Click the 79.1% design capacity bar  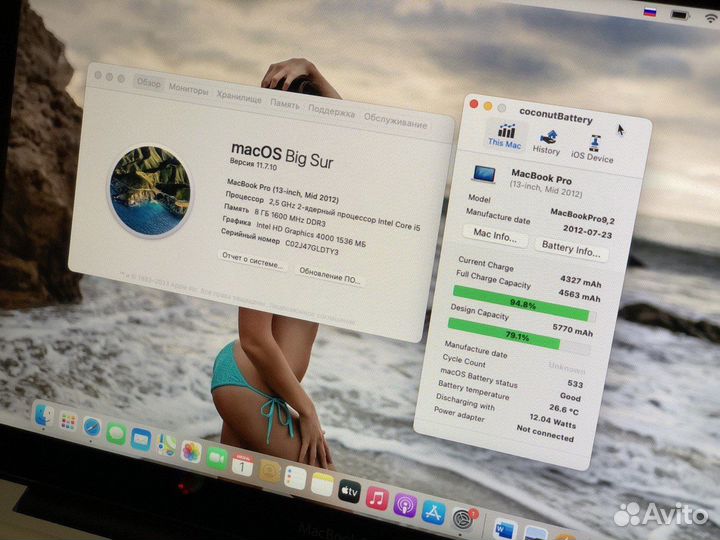click(x=519, y=337)
